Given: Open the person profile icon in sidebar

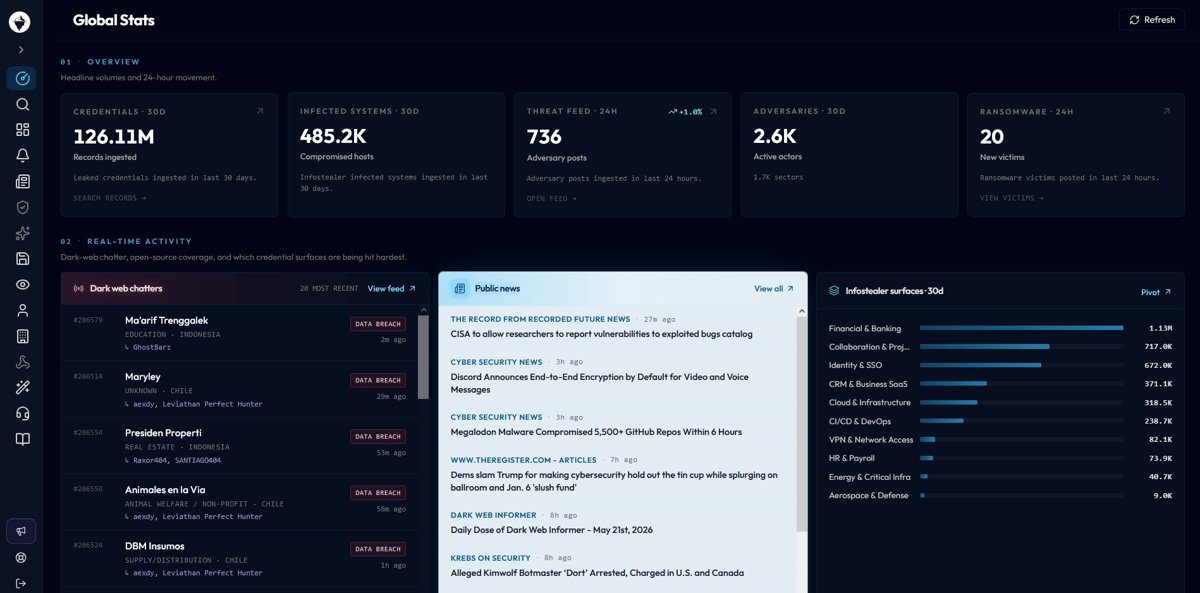Looking at the screenshot, I should (x=22, y=310).
